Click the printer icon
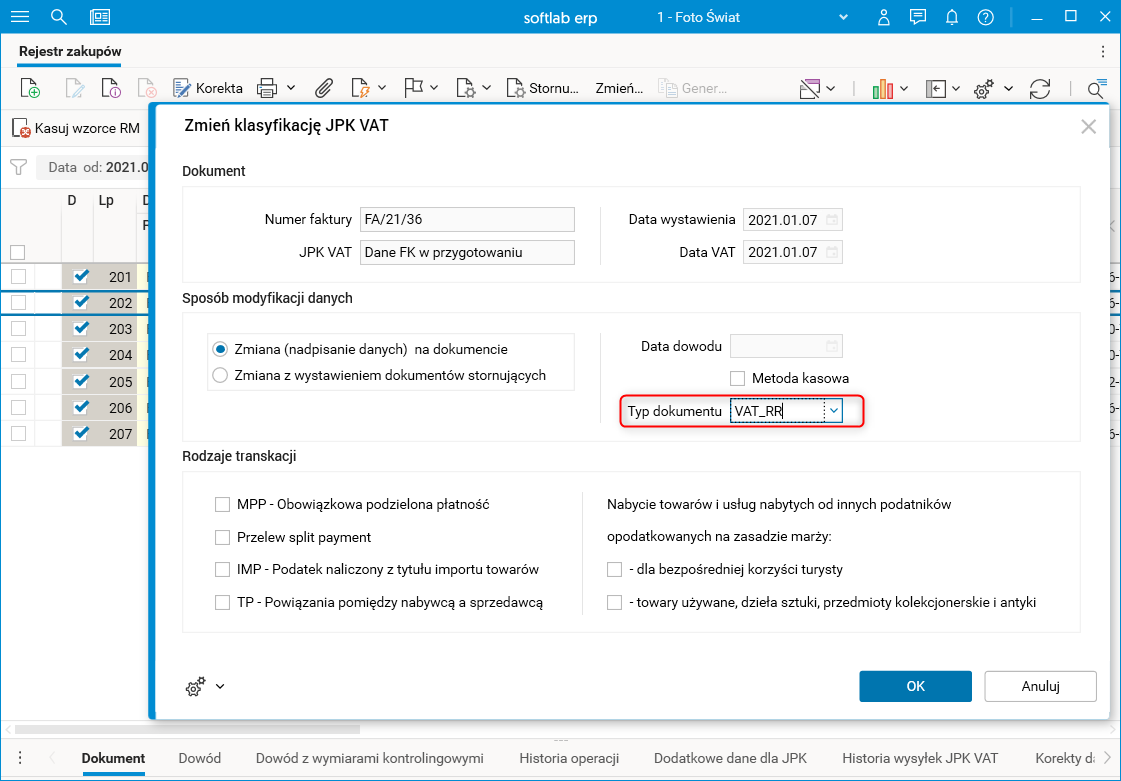 [267, 88]
